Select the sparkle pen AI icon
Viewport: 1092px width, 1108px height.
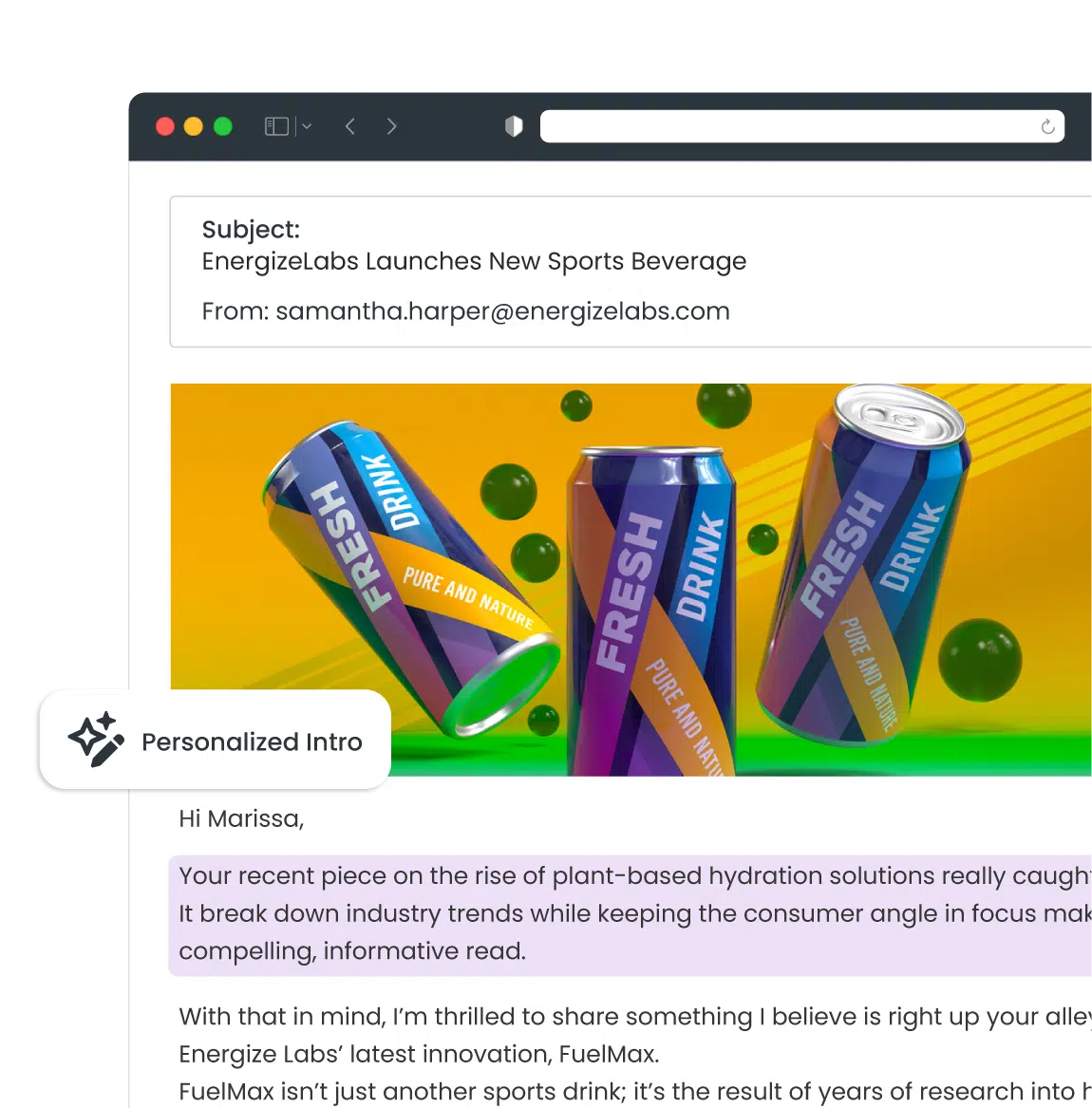pos(96,739)
